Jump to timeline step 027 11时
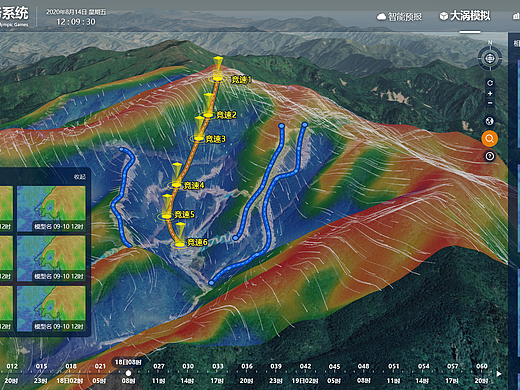 point(159,373)
